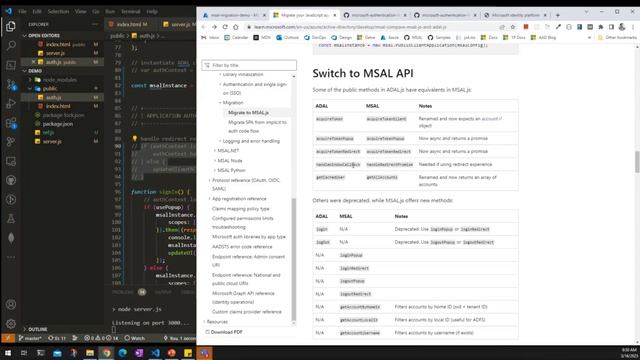Open Explorer panel more actions ellipsis
This screenshot has height=360, width=640.
[x=95, y=24]
